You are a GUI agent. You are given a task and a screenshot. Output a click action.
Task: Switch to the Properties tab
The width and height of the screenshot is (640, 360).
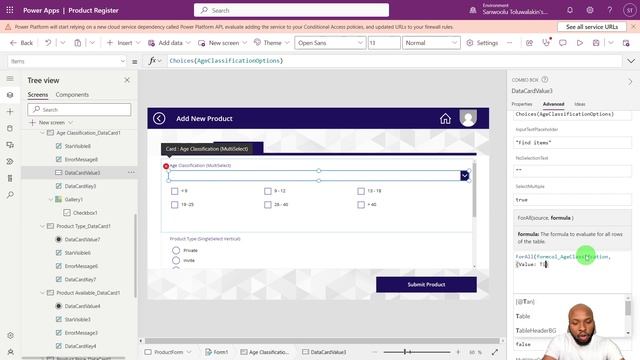(x=522, y=104)
